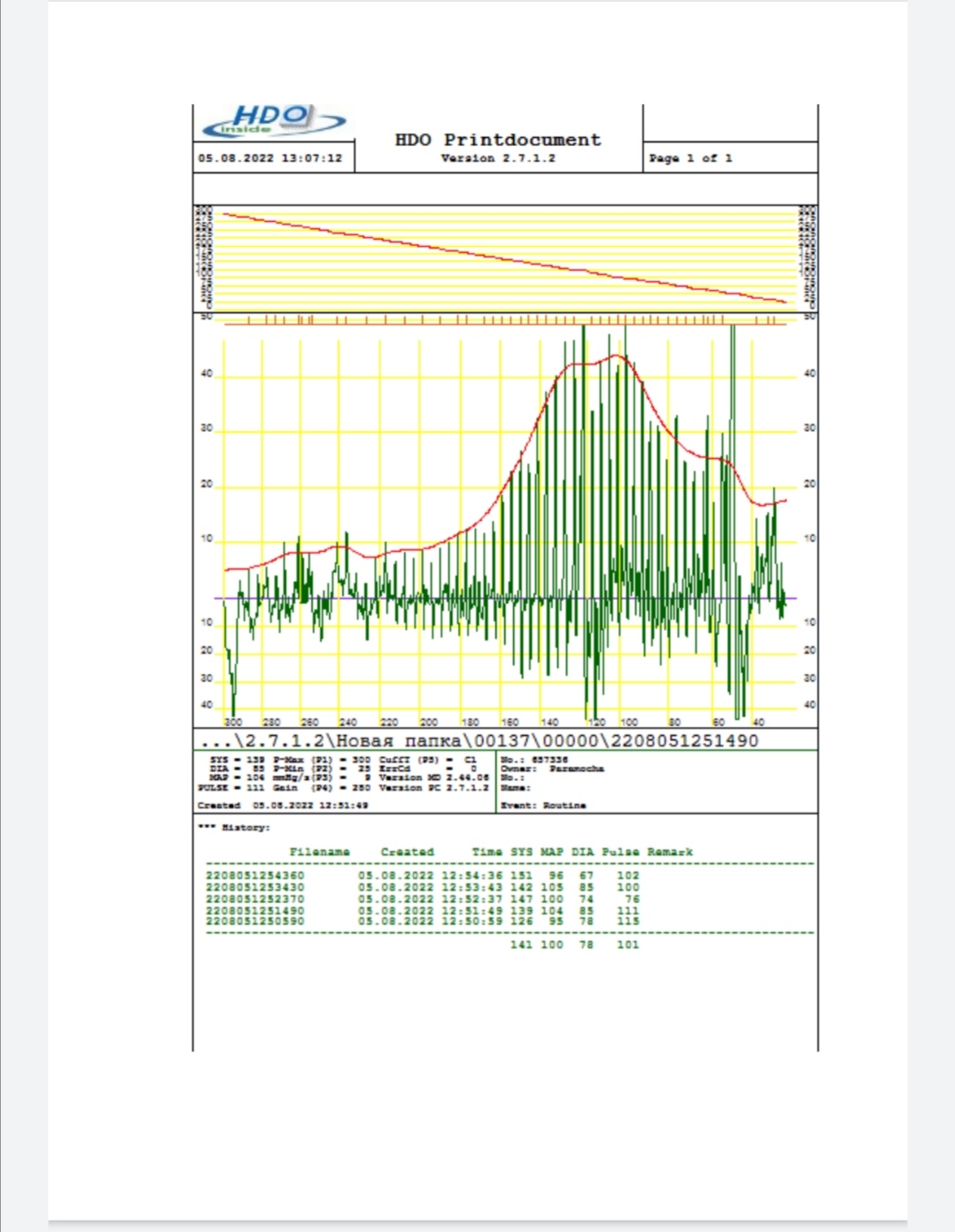The height and width of the screenshot is (1232, 955).
Task: Click the MAP = 104 value line
Action: 237,778
